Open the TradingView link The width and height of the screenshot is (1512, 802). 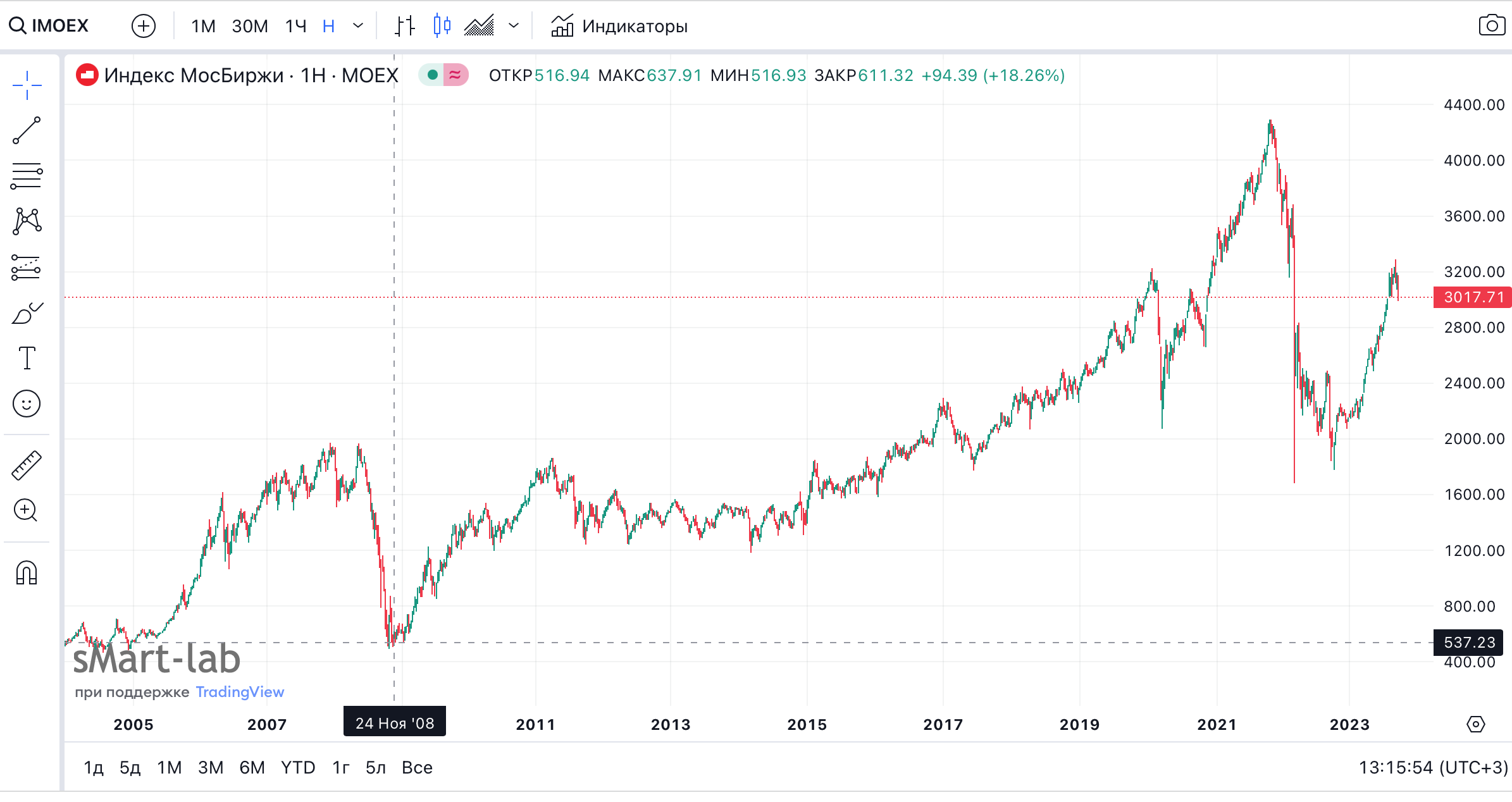(x=240, y=692)
